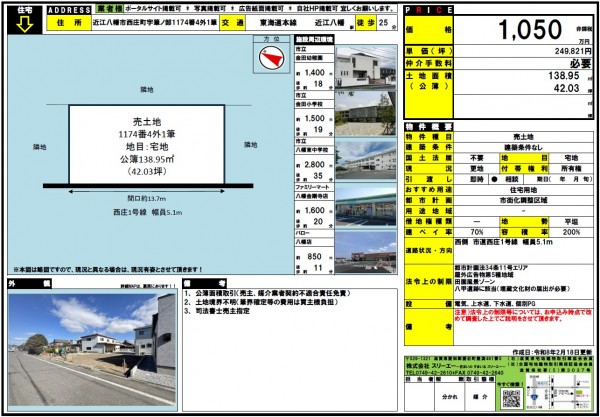This screenshot has width=600, height=417.
Task: Click the 土地面積 138.95 value
Action: (564, 77)
